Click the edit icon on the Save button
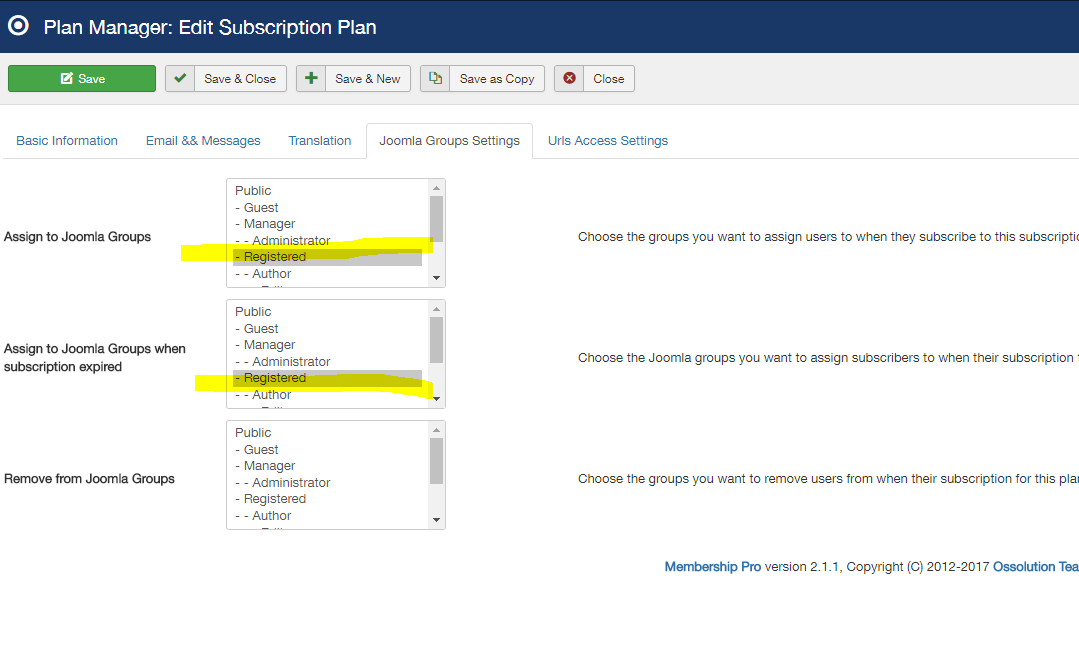 click(x=67, y=78)
